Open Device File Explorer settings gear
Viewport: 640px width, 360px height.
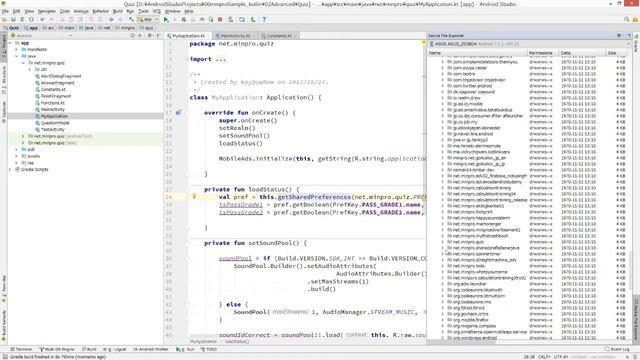coord(620,36)
